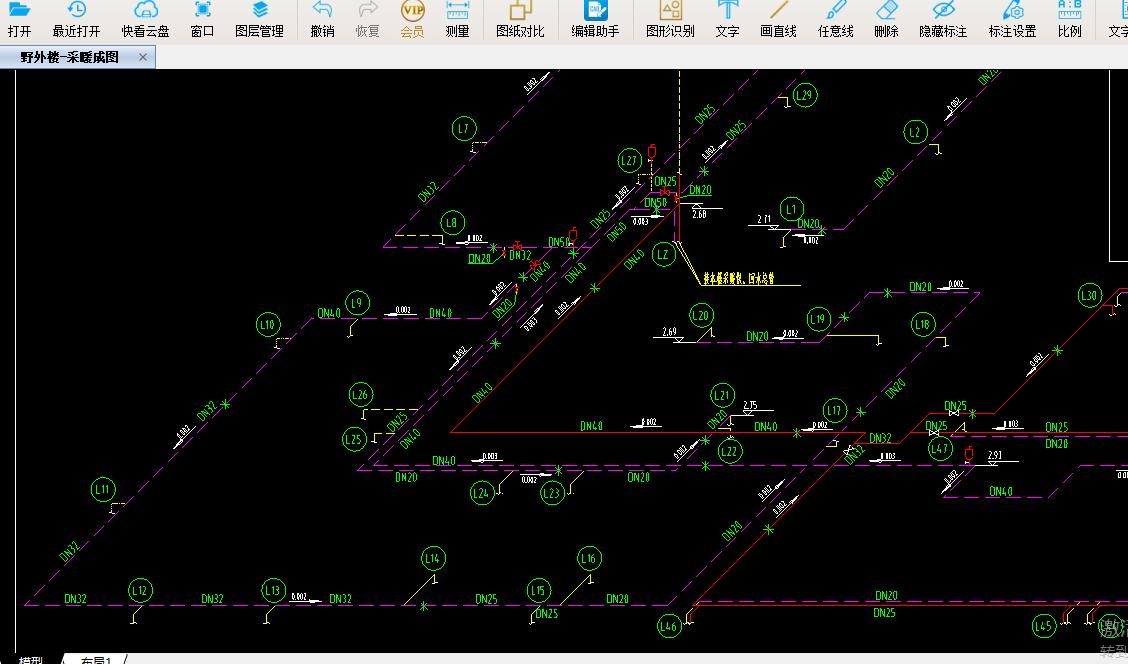This screenshot has height=664, width=1128.
Task: Click the yellow annotation text near LZ
Action: pos(739,278)
